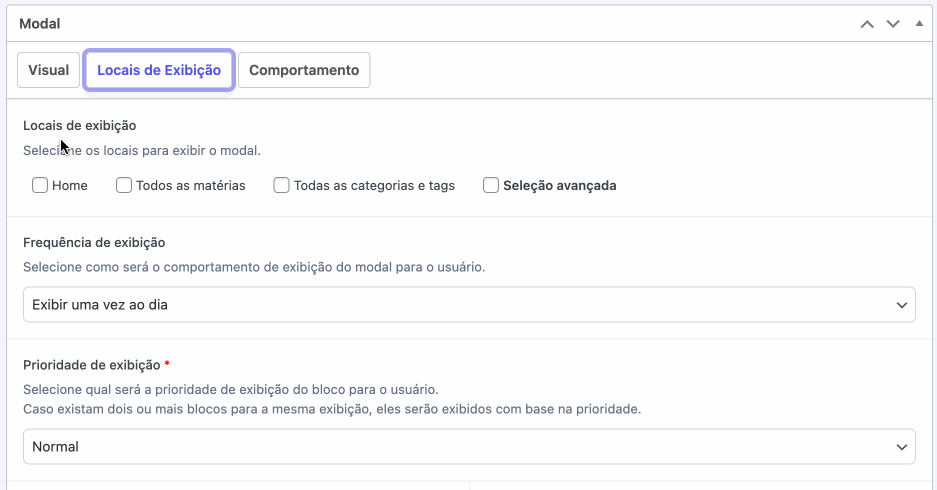Screen dimensions: 937x490
Task: Click the Modal panel header title
Action: [x=40, y=23]
